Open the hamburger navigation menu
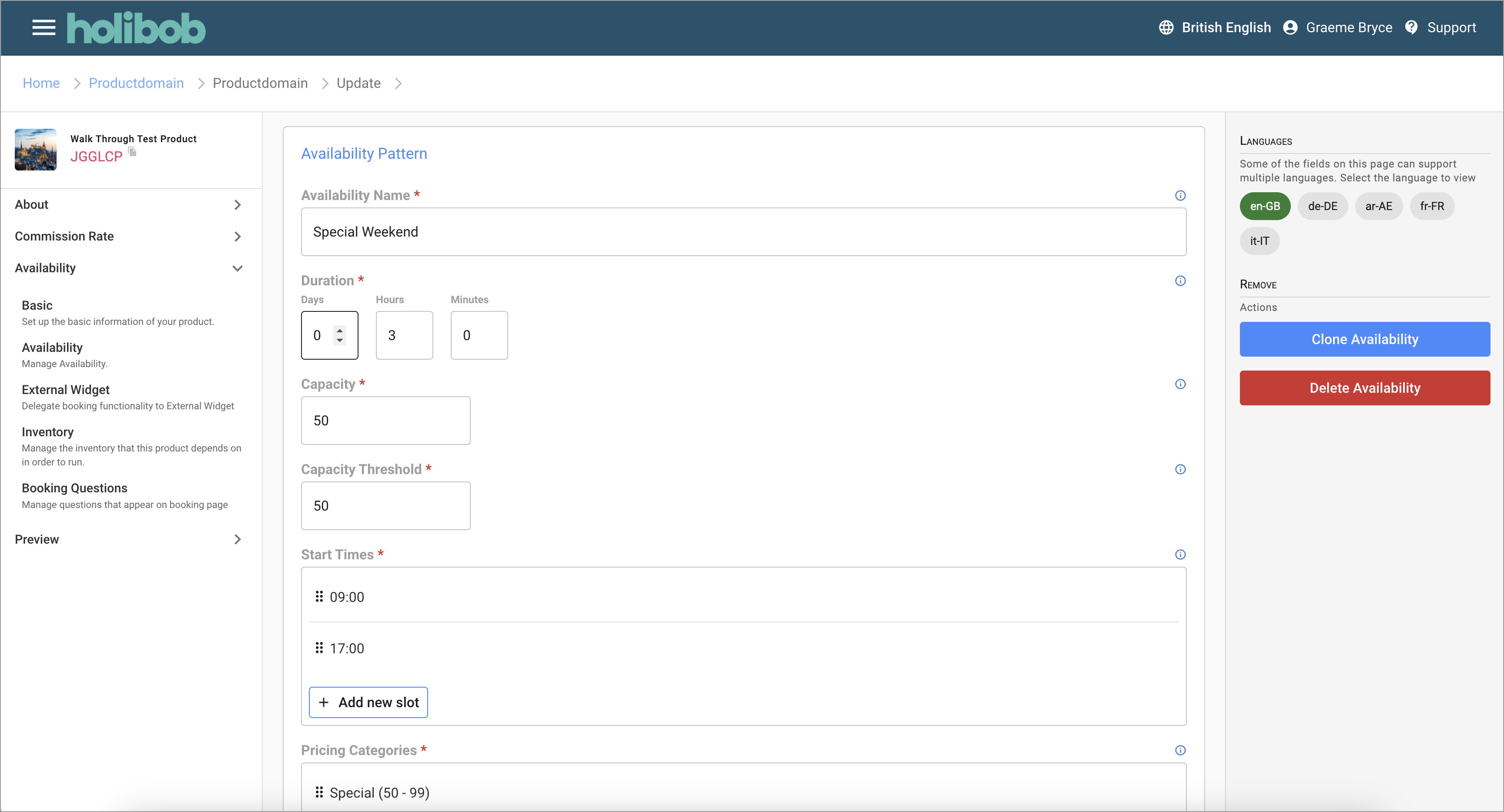The height and width of the screenshot is (812, 1504). click(x=44, y=27)
